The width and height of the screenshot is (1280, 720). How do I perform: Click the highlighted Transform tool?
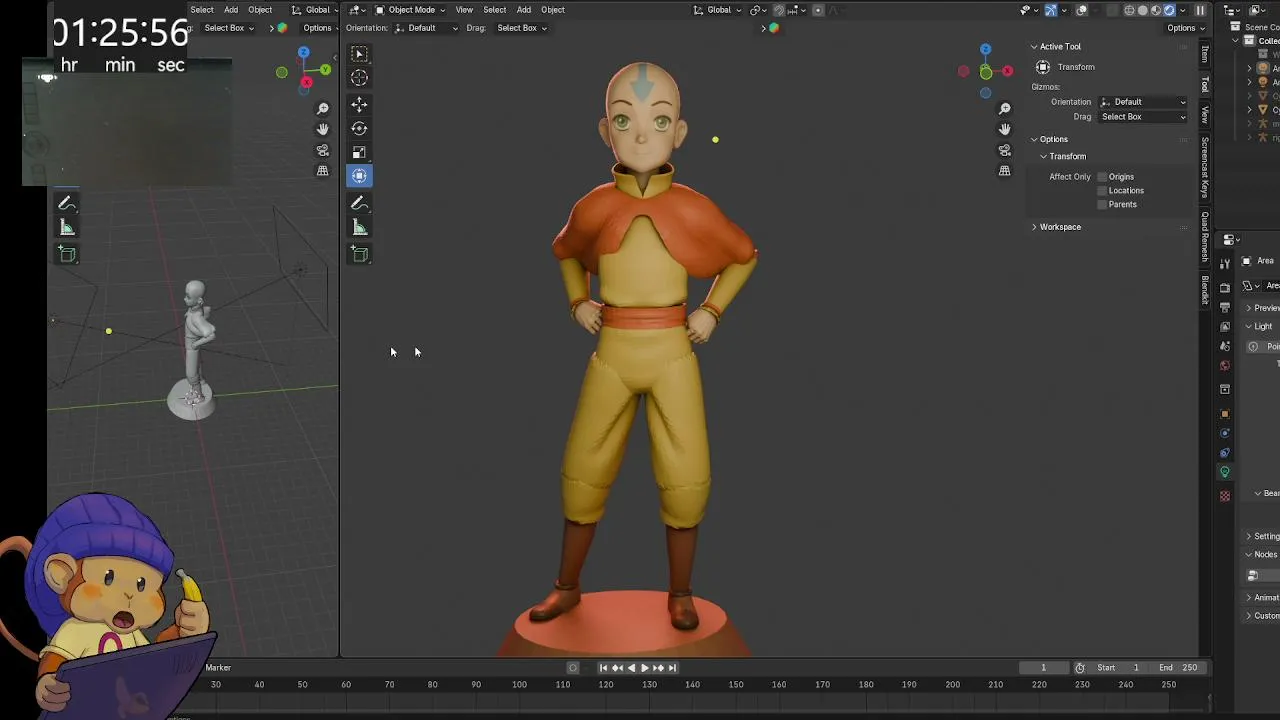(359, 176)
